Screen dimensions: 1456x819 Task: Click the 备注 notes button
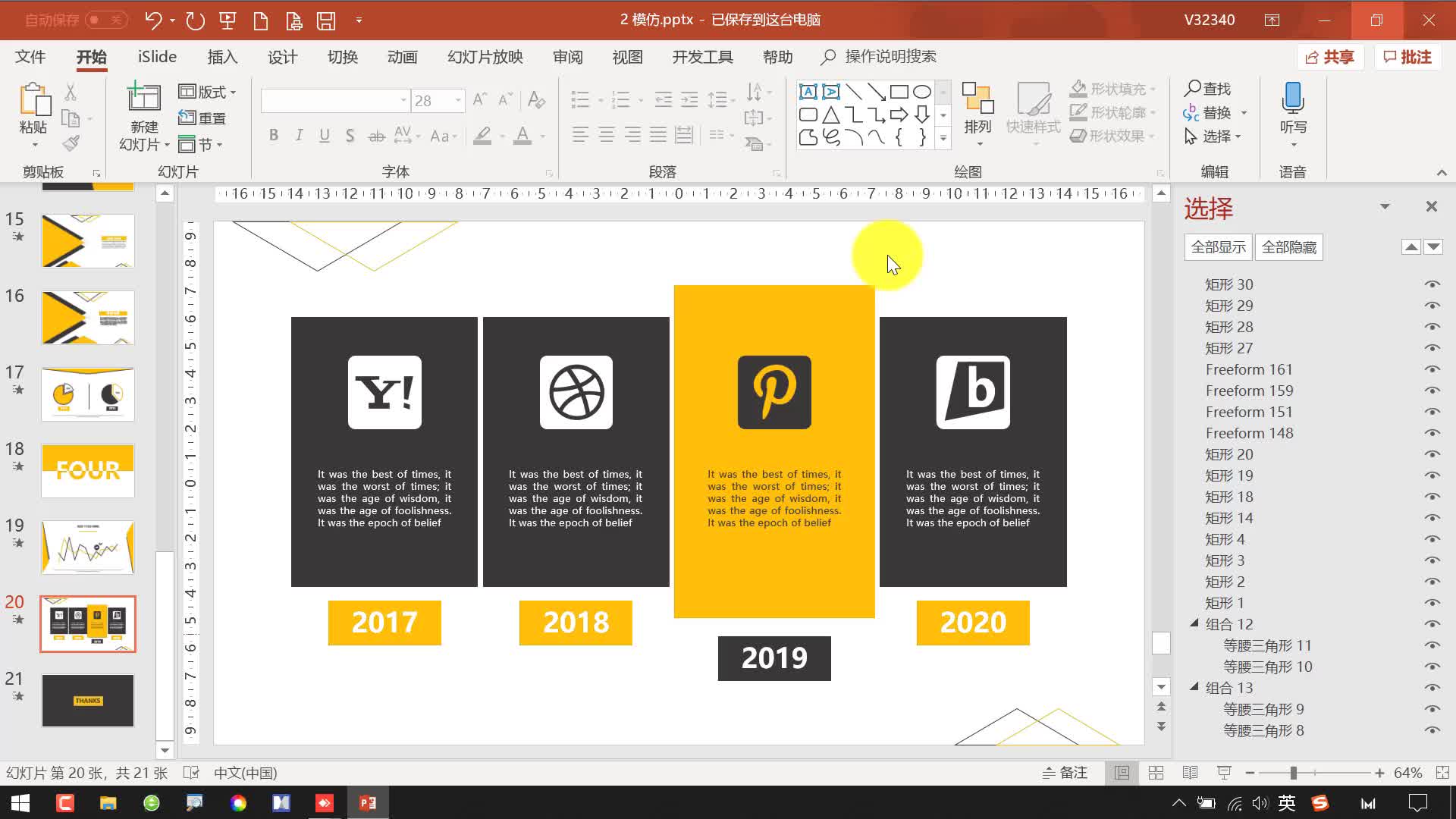1065,773
